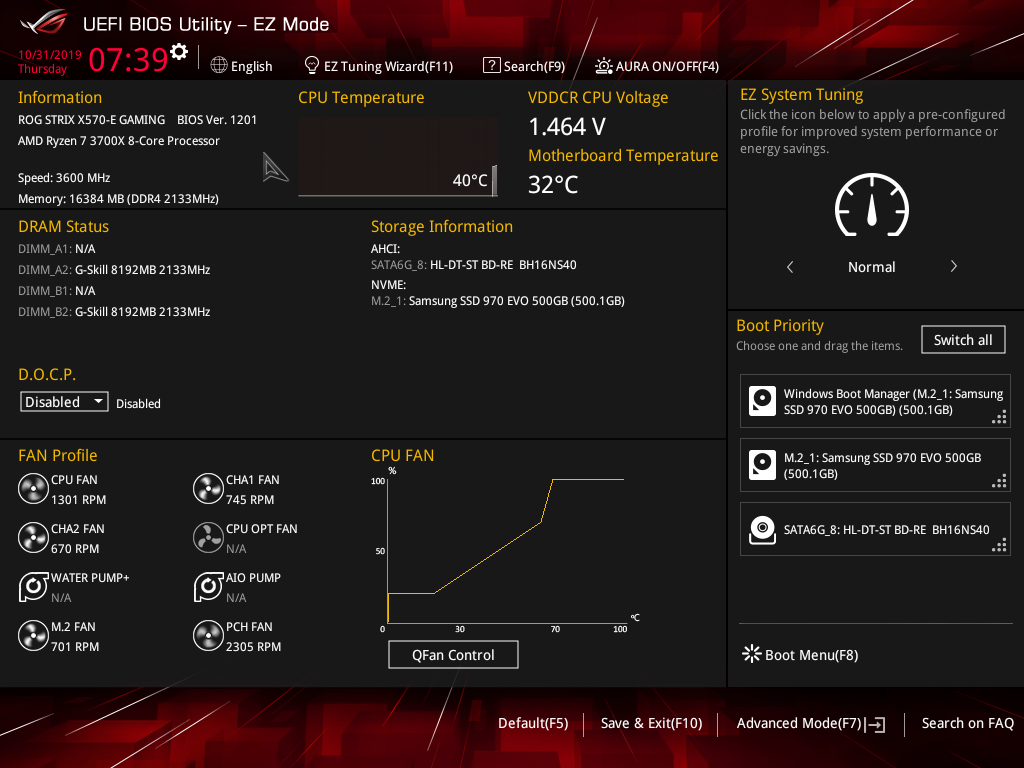This screenshot has height=768, width=1024.
Task: Open Search(F9)
Action: tap(534, 66)
